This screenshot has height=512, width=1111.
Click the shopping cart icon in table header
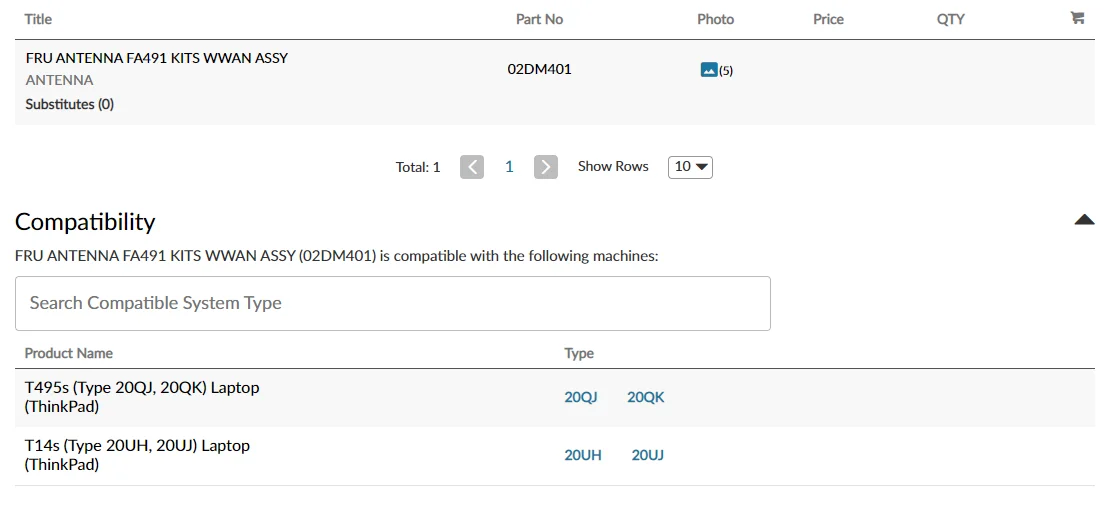1077,18
